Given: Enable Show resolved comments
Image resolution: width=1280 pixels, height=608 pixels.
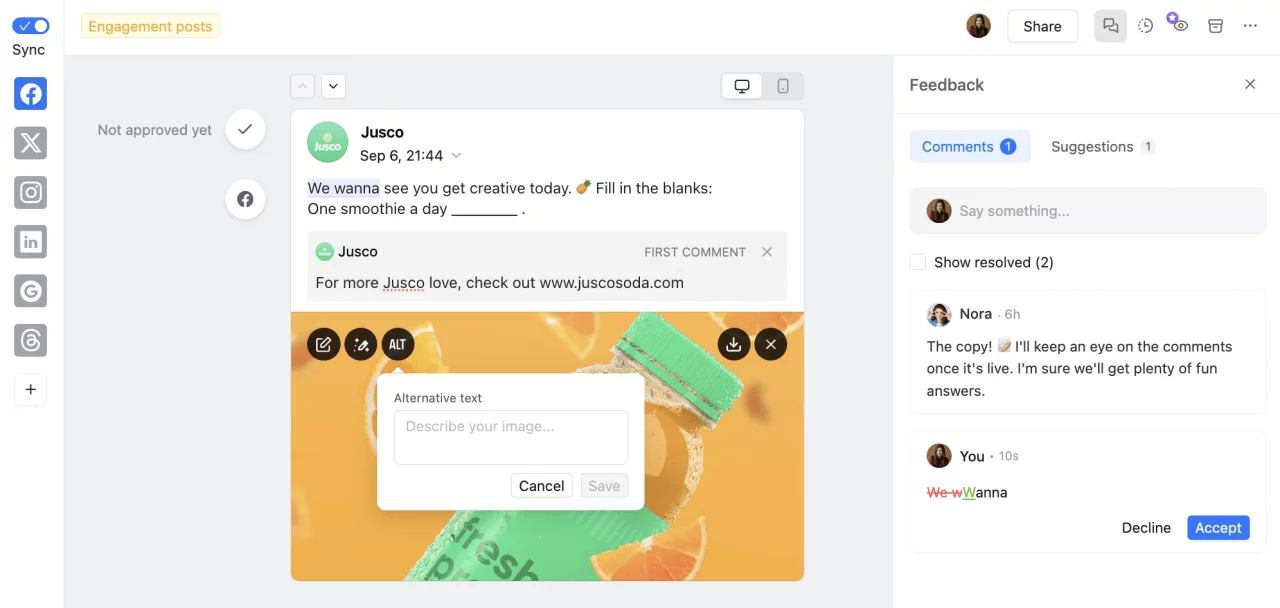Looking at the screenshot, I should (x=918, y=261).
